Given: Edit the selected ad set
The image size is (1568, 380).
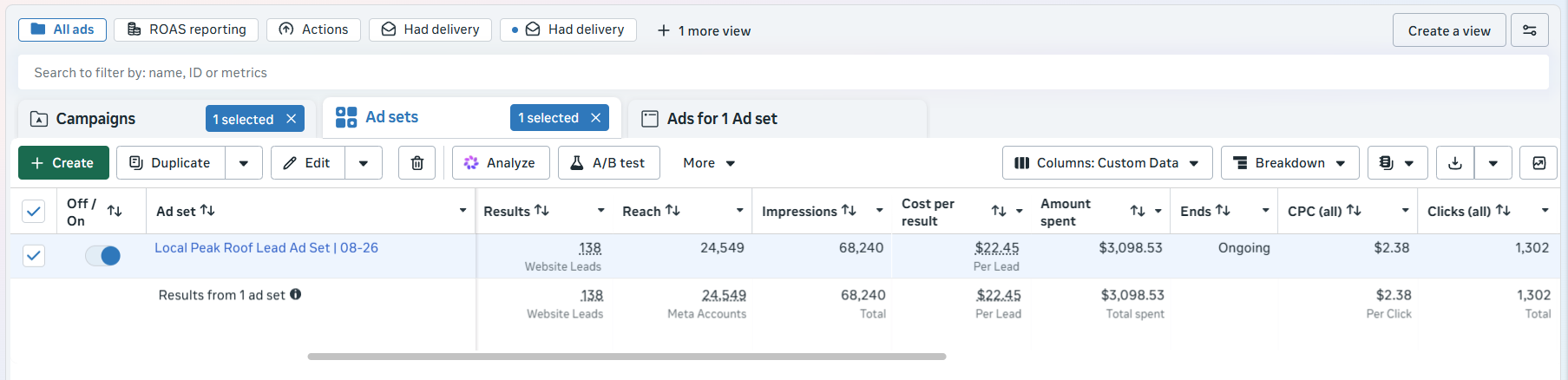Looking at the screenshot, I should pos(308,163).
